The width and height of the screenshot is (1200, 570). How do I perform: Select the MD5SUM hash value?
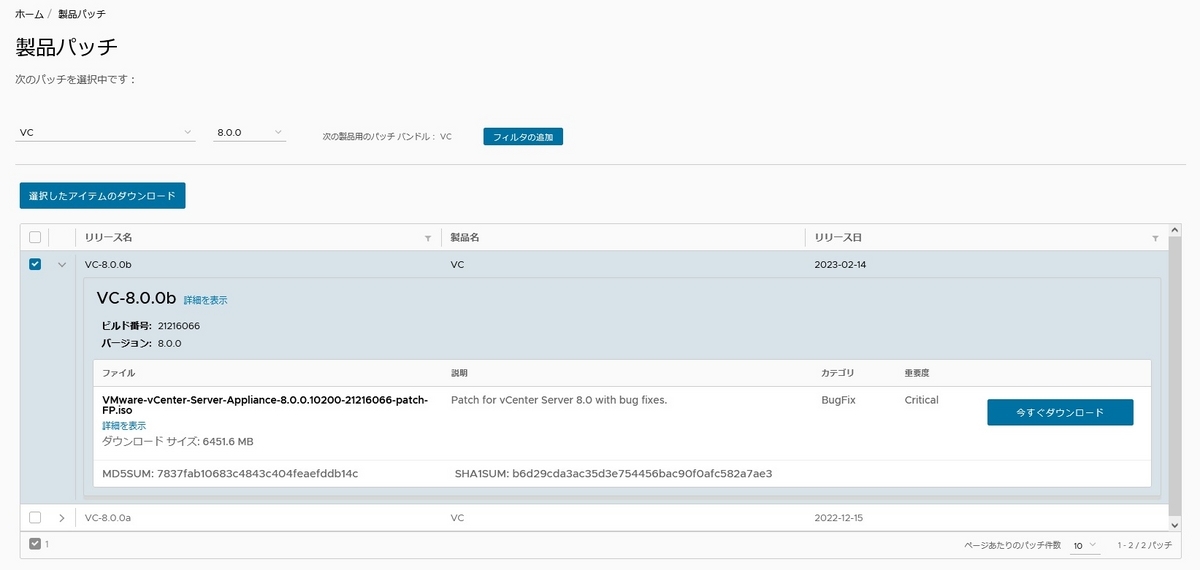[x=258, y=473]
